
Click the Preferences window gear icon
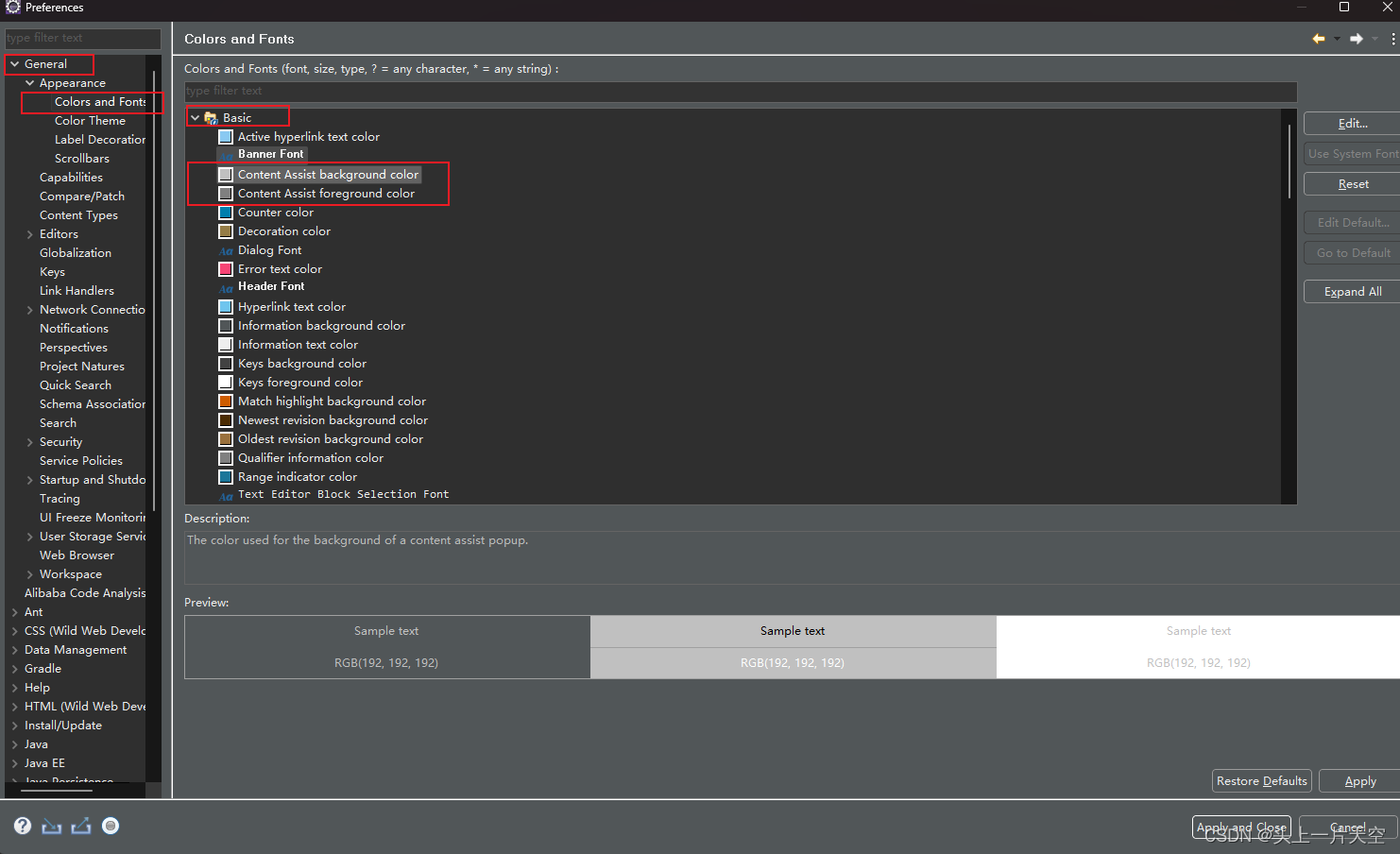(12, 8)
